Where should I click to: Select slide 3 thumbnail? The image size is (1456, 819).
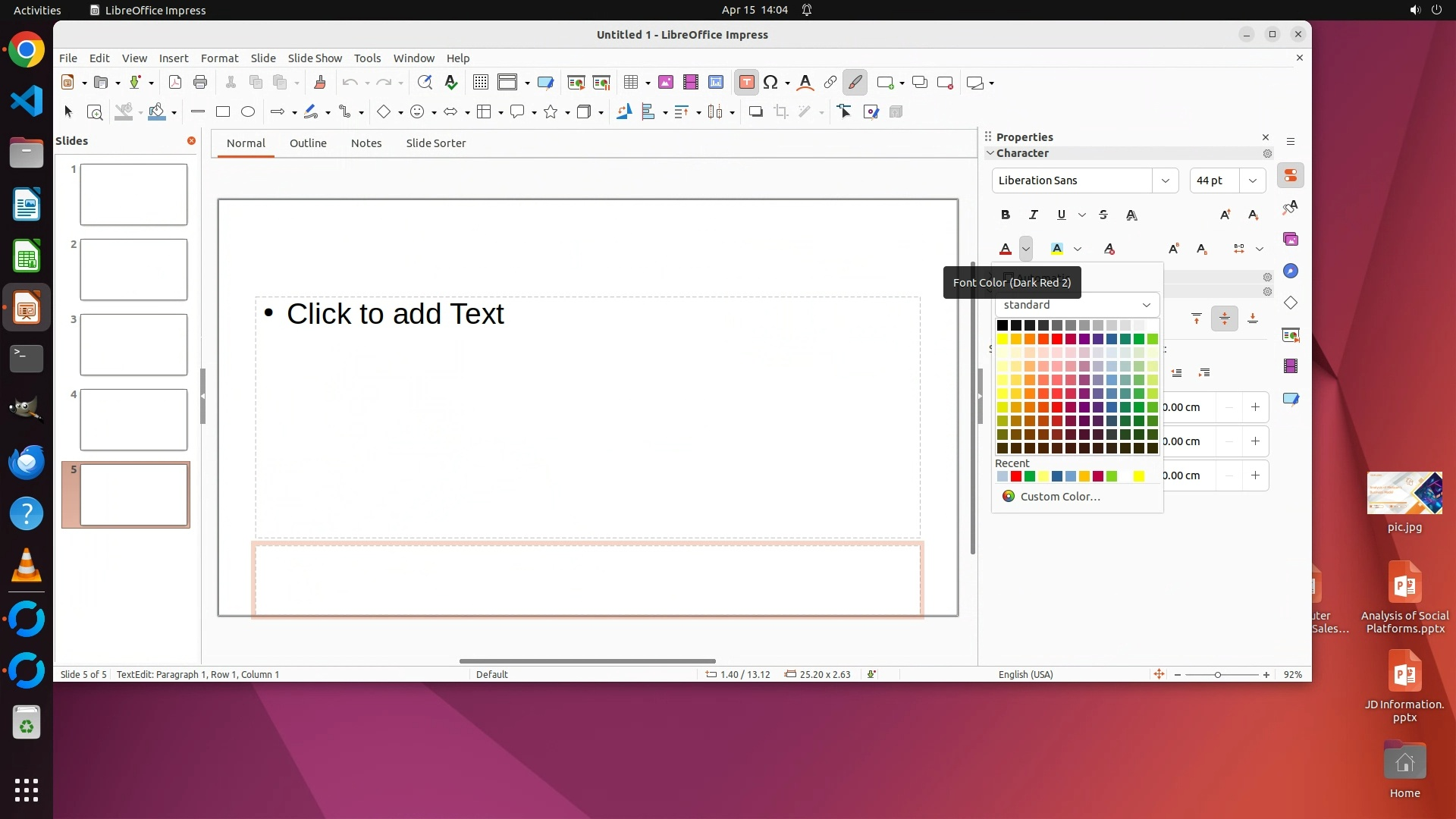click(x=133, y=345)
